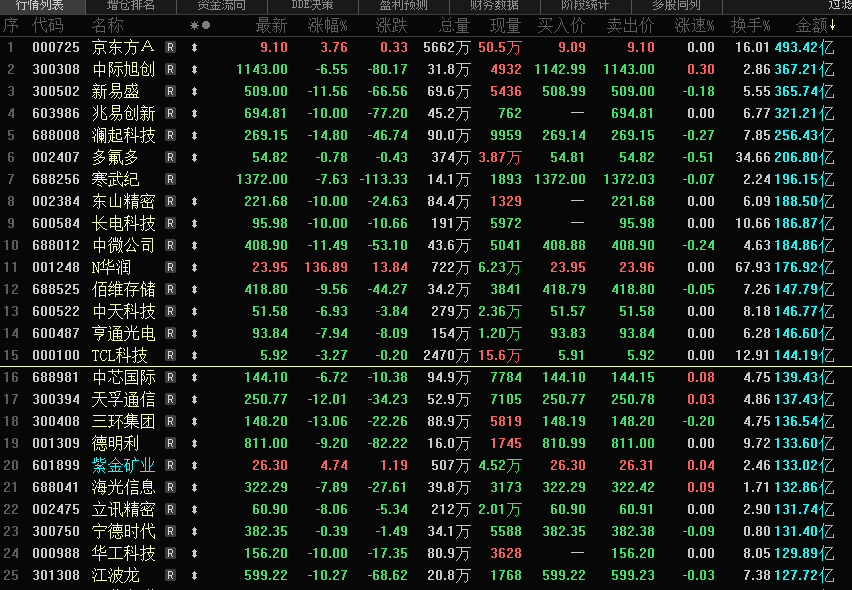Switch to the 行情列表 tab
This screenshot has height=590, width=852.
[x=40, y=5]
